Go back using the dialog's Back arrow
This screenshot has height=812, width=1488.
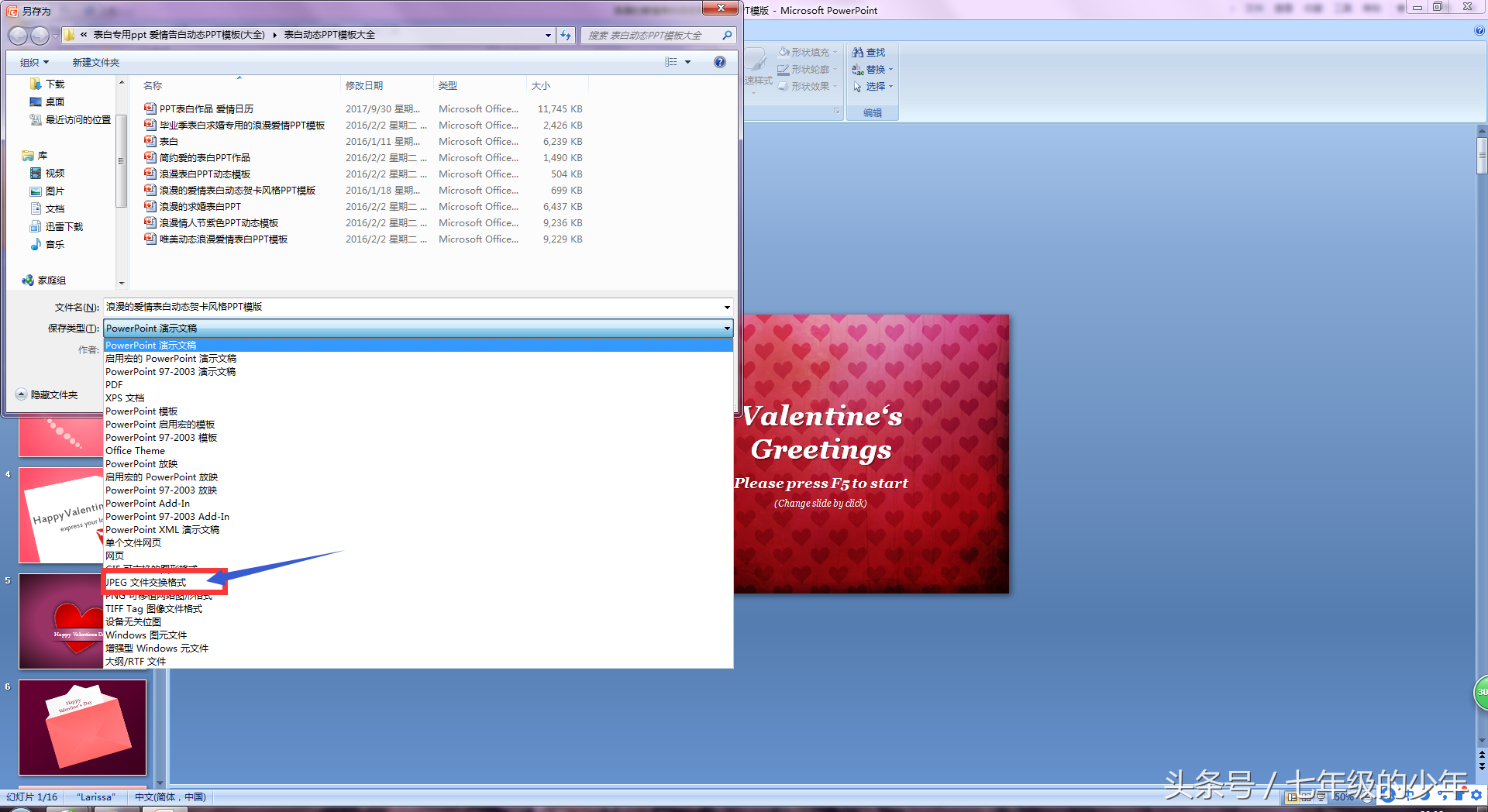tap(18, 36)
